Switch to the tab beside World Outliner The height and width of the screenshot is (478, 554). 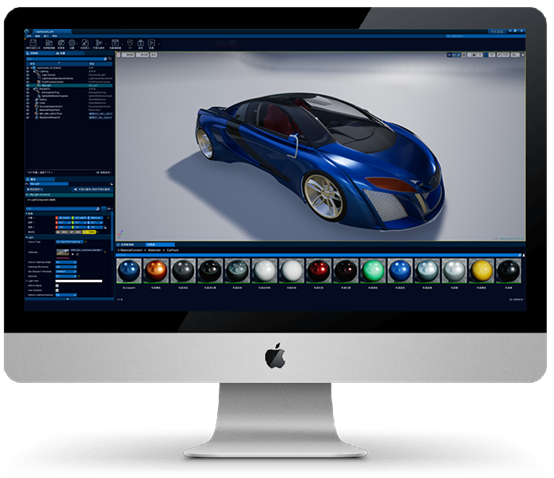click(70, 53)
